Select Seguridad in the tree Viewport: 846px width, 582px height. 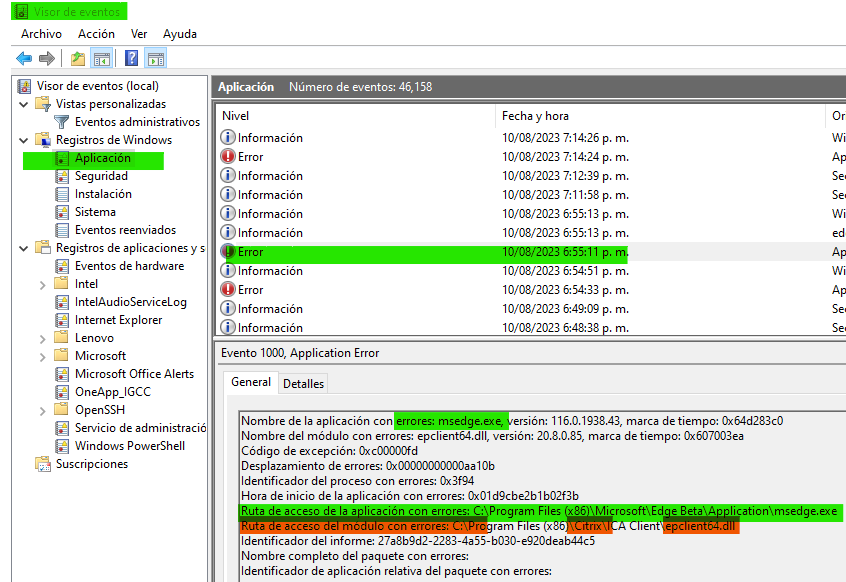tap(101, 176)
